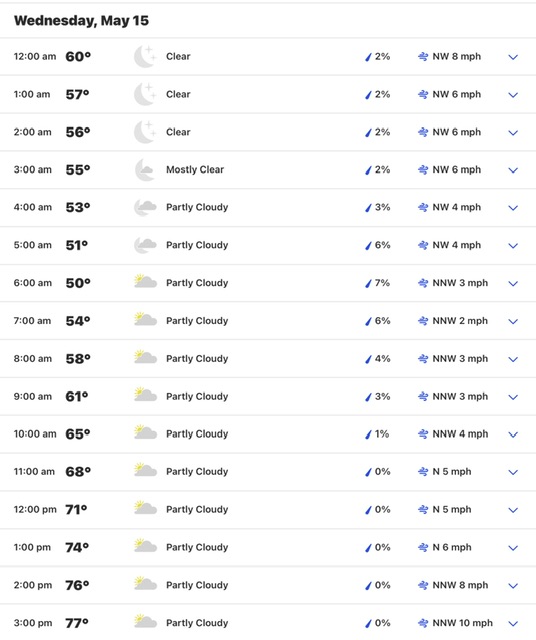This screenshot has height=640, width=536.
Task: Expand details for the 9:00 am row
Action: point(513,397)
